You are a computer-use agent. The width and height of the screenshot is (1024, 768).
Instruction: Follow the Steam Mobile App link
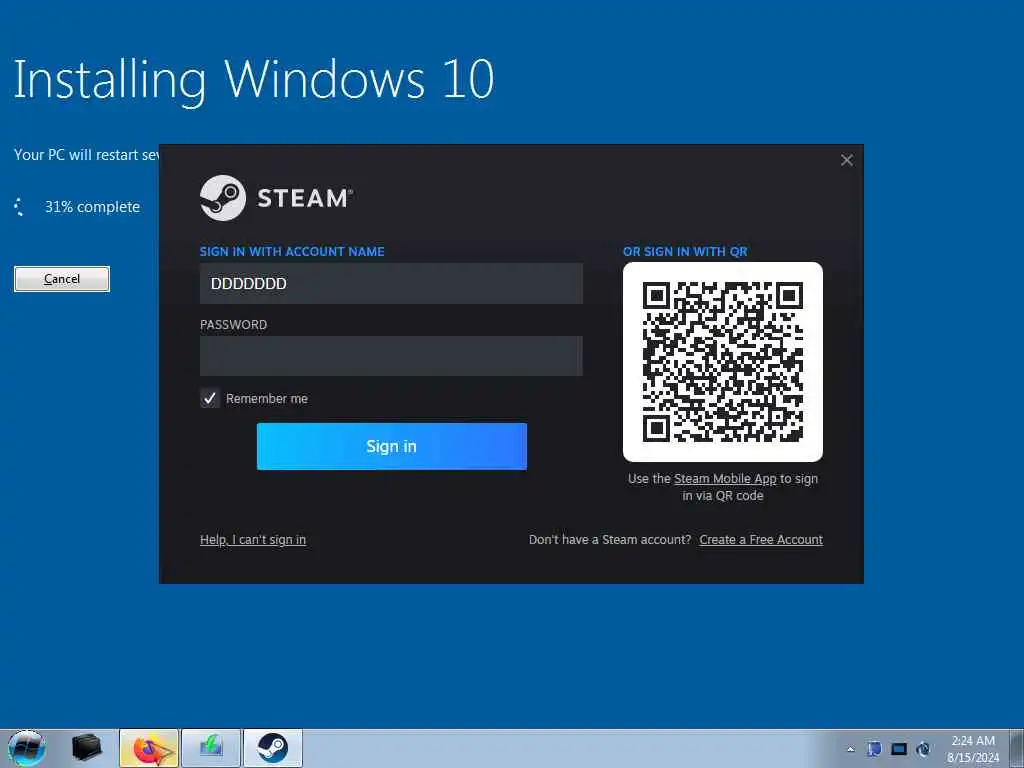(x=725, y=479)
